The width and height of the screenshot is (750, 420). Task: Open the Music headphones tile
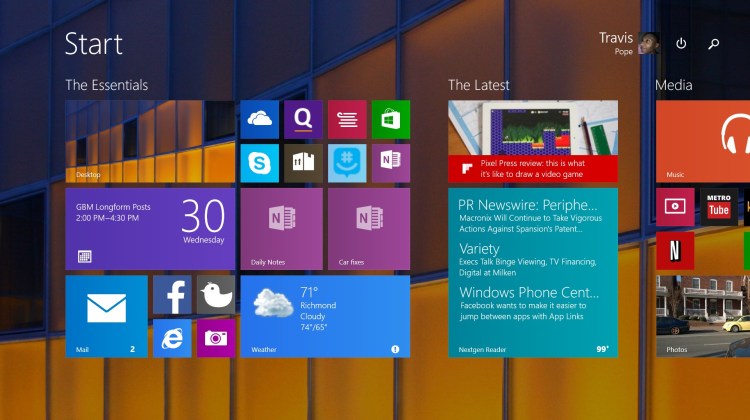703,141
